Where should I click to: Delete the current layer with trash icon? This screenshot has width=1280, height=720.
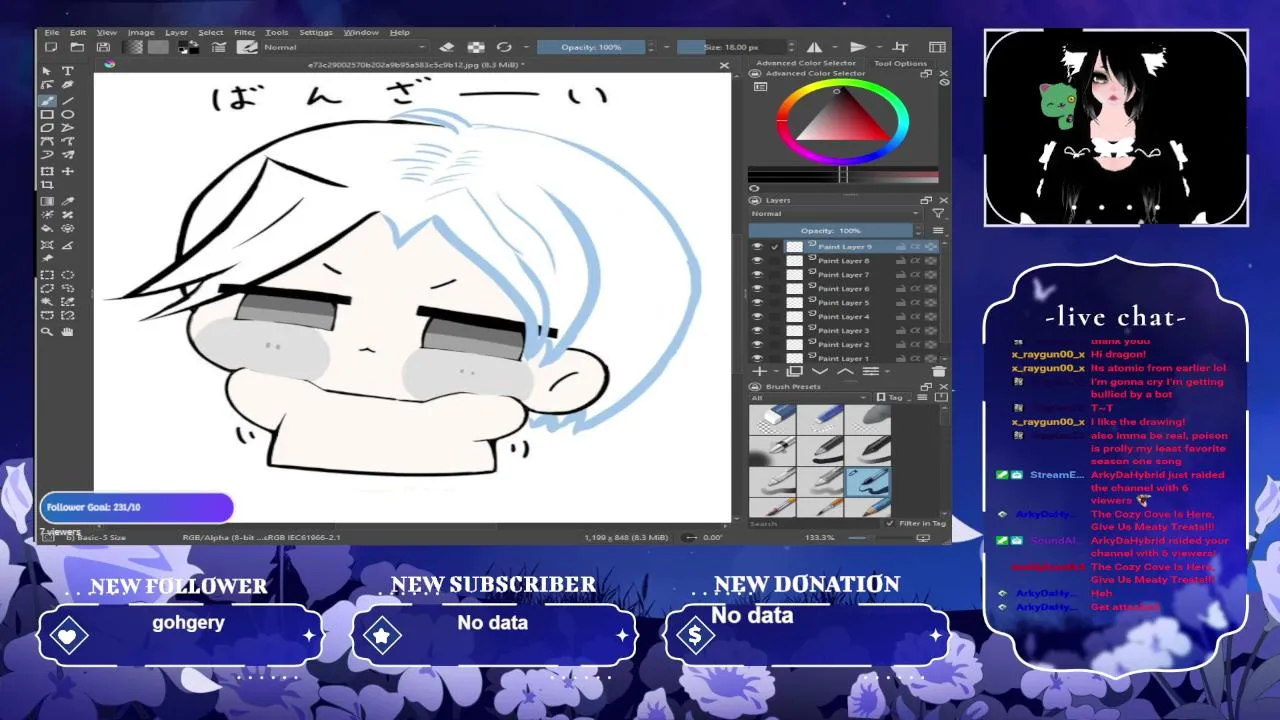tap(938, 371)
